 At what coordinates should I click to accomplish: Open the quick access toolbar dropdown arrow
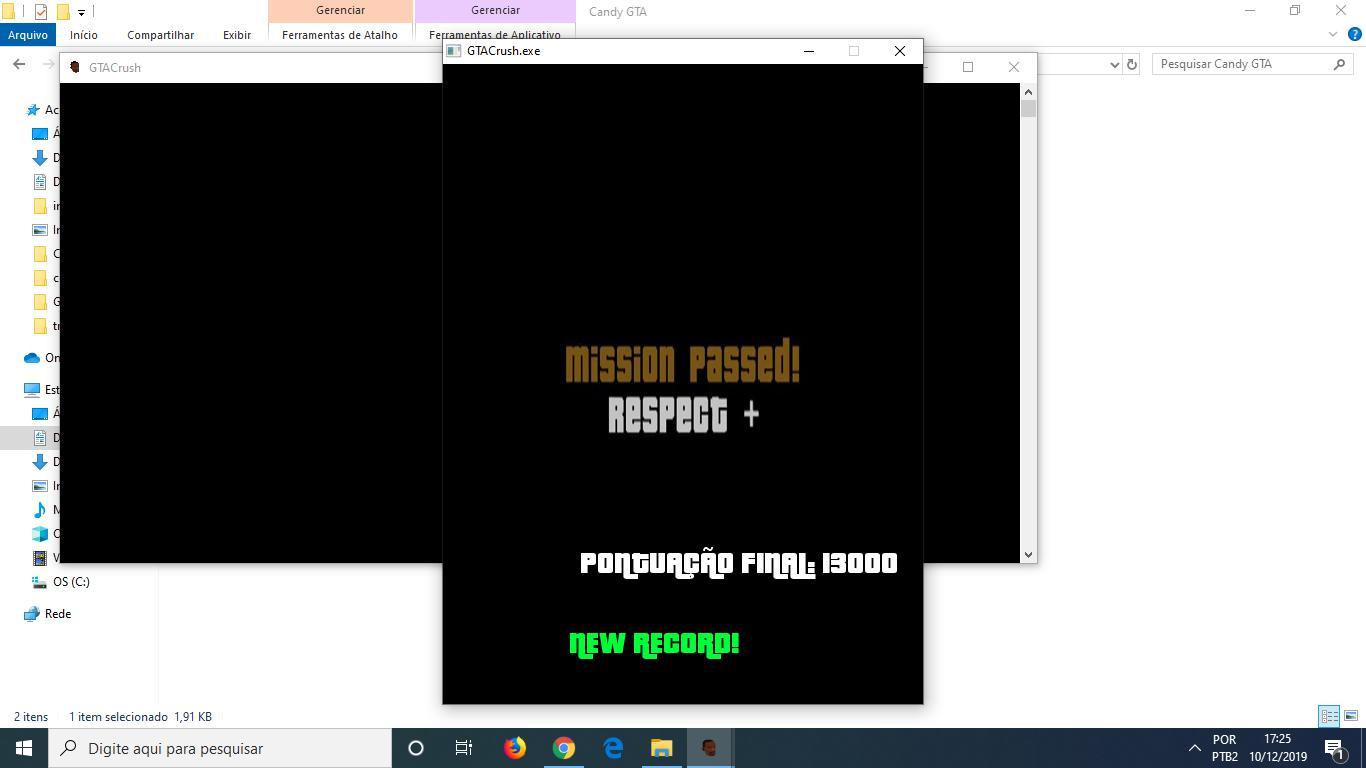tap(81, 12)
